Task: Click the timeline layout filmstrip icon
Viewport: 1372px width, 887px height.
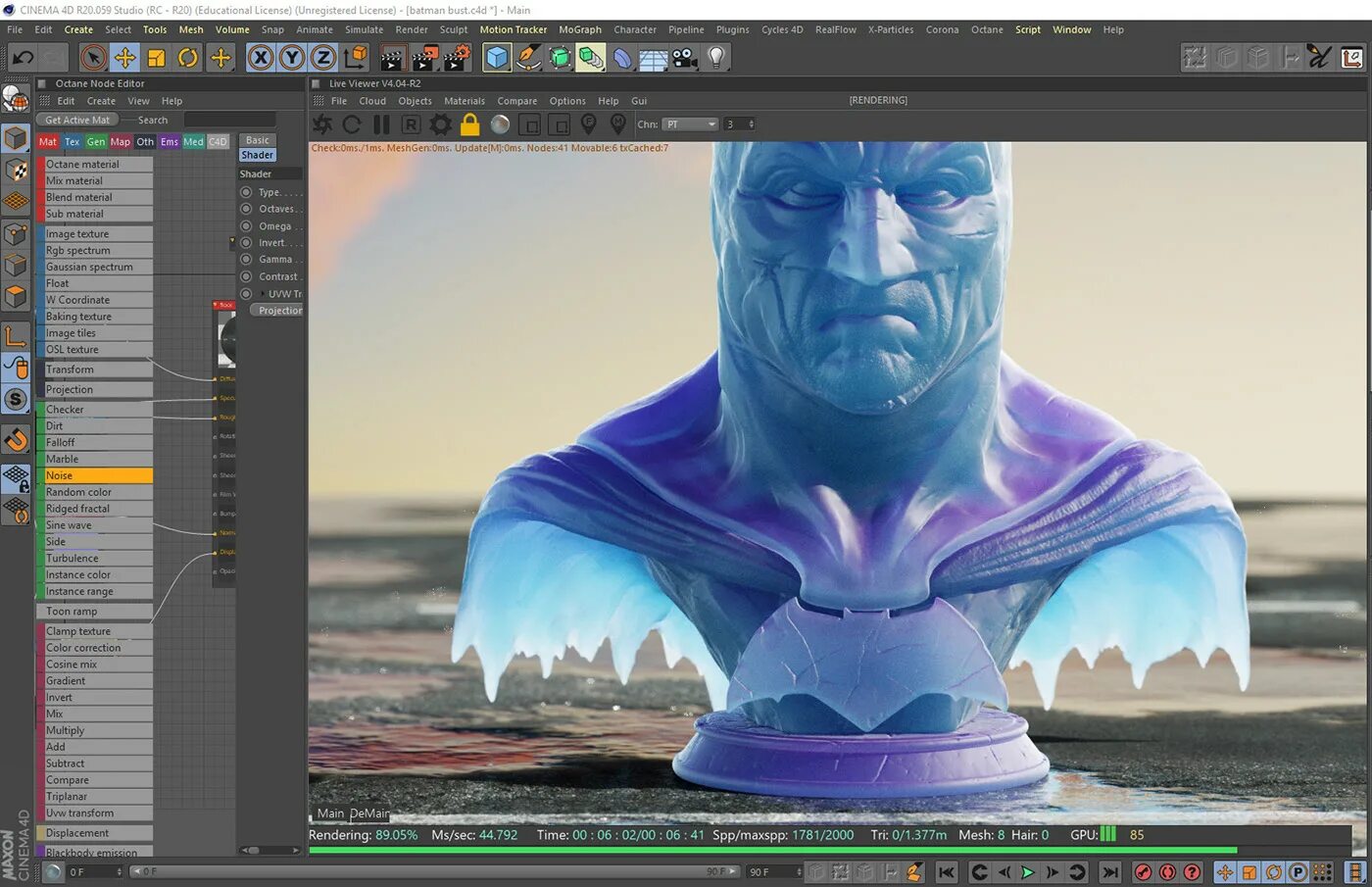Action: [1356, 872]
